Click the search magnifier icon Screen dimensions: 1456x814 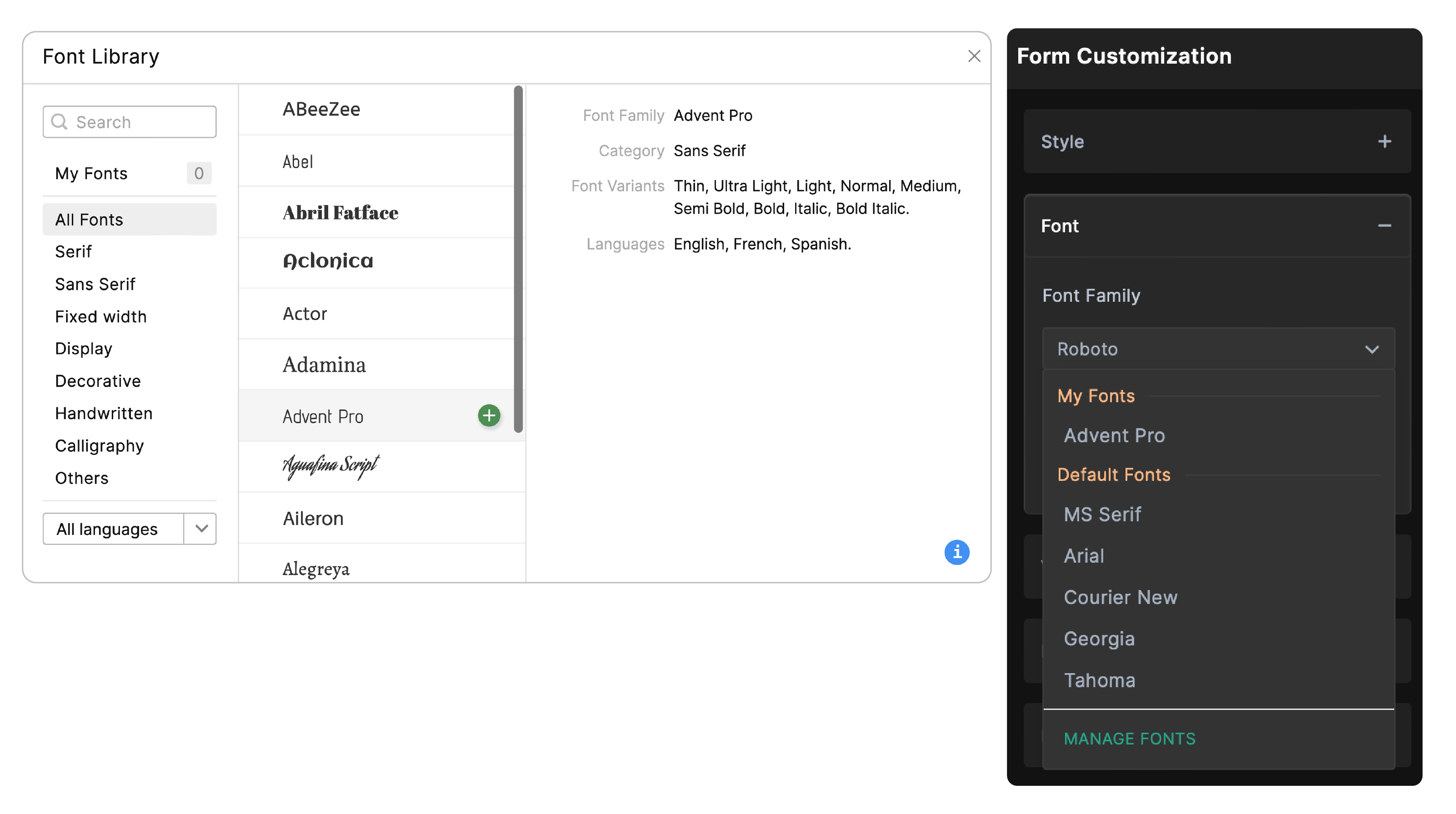[x=60, y=121]
